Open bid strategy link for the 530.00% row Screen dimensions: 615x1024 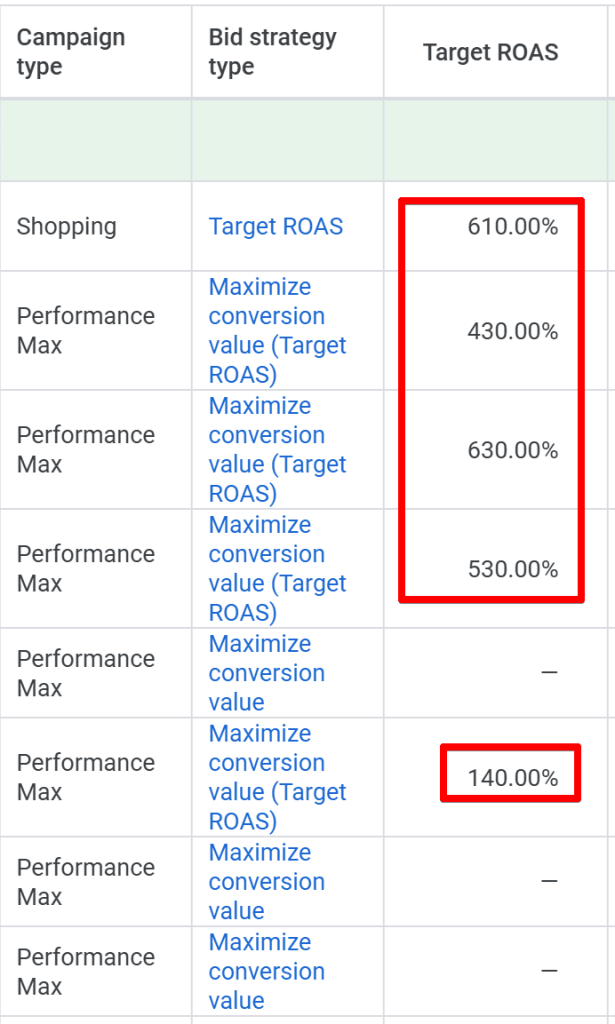click(x=277, y=569)
